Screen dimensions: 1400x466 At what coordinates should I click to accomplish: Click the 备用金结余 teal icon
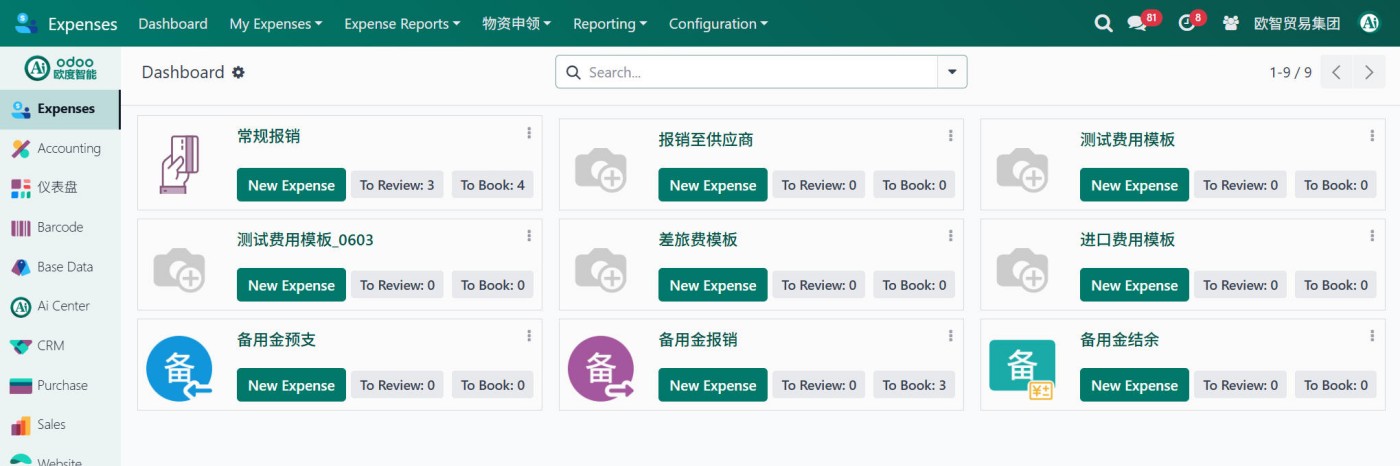click(x=1022, y=368)
